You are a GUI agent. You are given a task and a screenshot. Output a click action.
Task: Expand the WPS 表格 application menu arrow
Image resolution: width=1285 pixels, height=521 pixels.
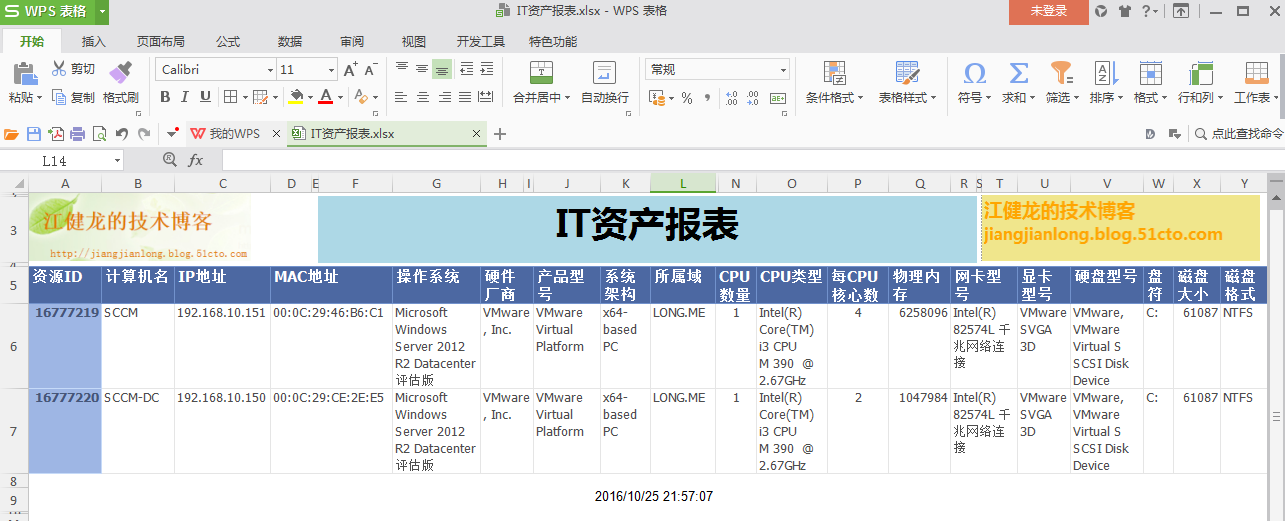pyautogui.click(x=103, y=11)
